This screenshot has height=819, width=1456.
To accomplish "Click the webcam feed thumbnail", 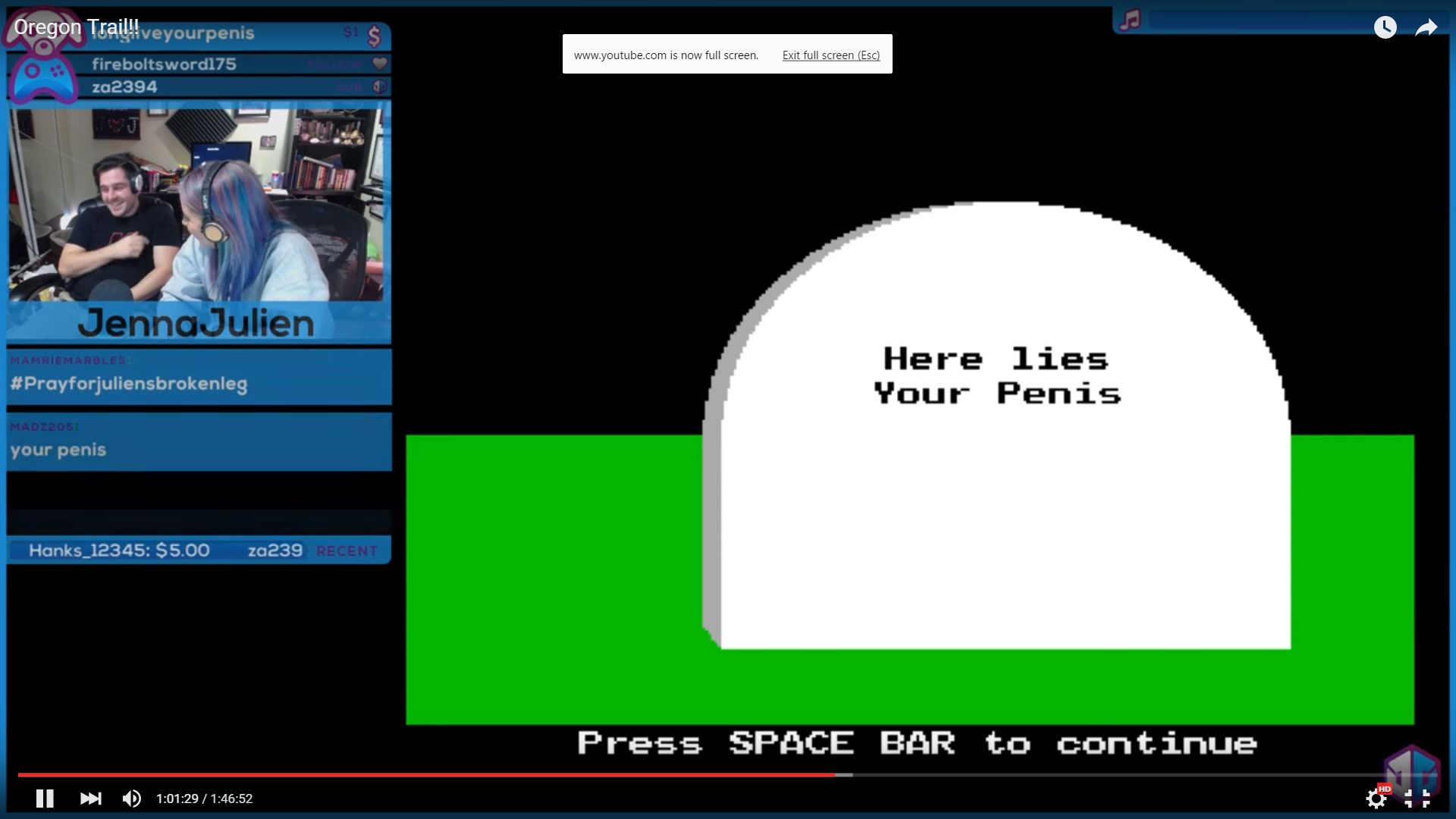I will [x=196, y=205].
